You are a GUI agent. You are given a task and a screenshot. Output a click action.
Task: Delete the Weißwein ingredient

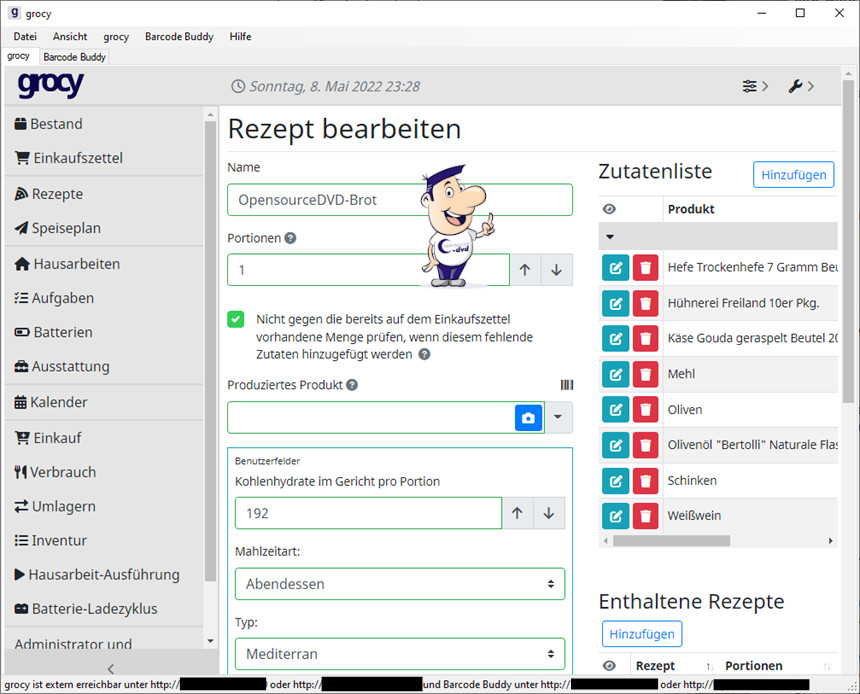[646, 516]
